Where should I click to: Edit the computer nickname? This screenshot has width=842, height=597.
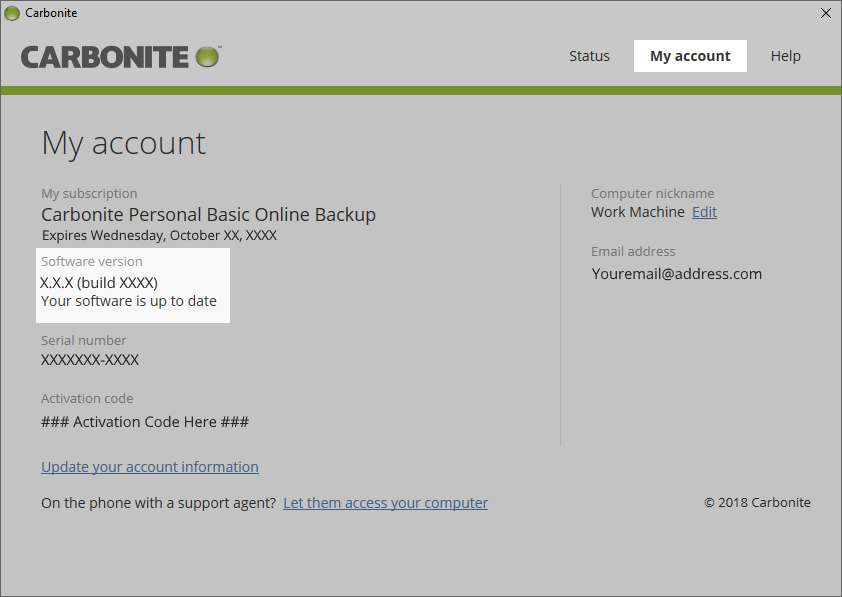click(x=704, y=212)
